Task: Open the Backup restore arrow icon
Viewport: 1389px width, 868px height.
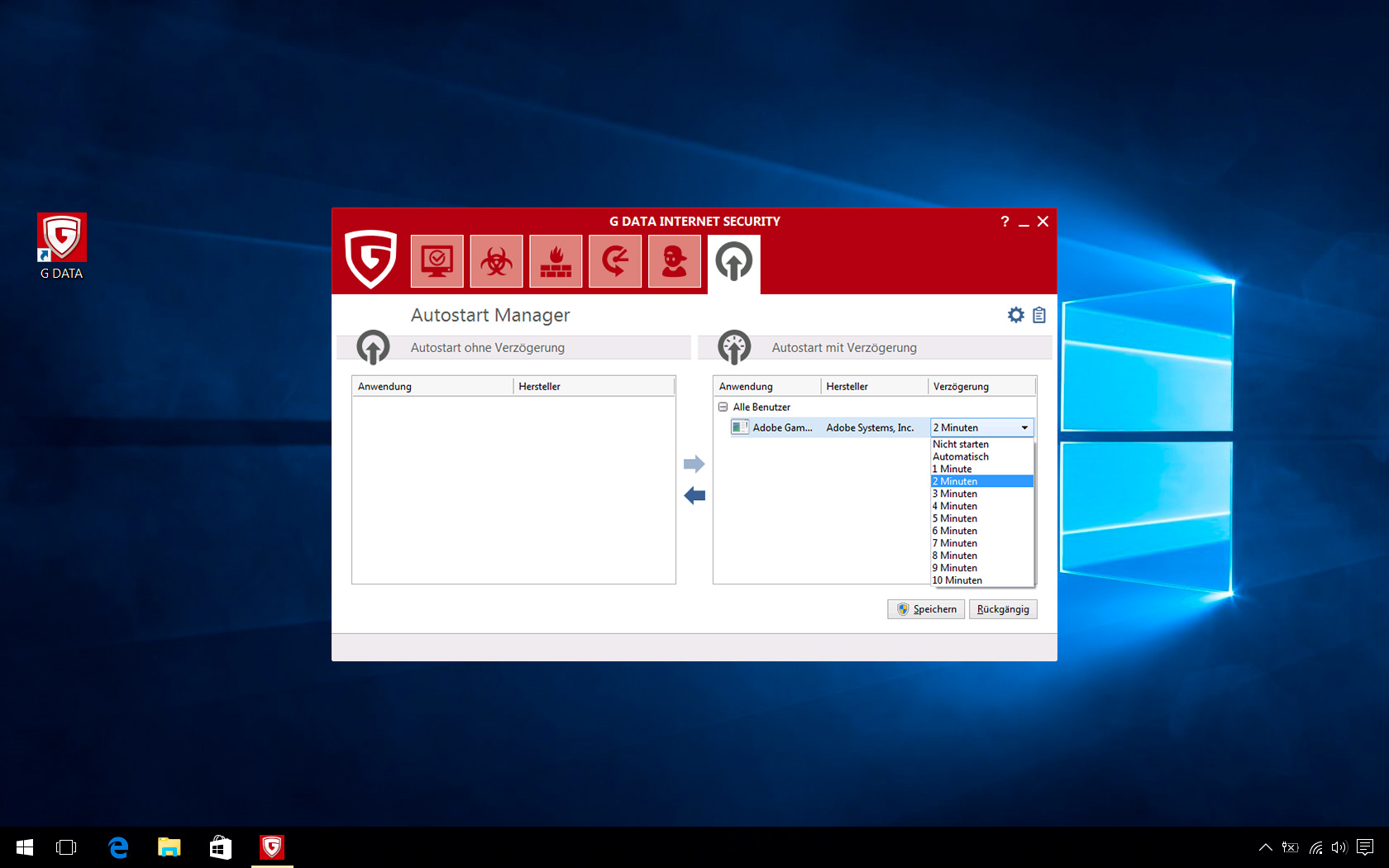Action: pyautogui.click(x=615, y=261)
